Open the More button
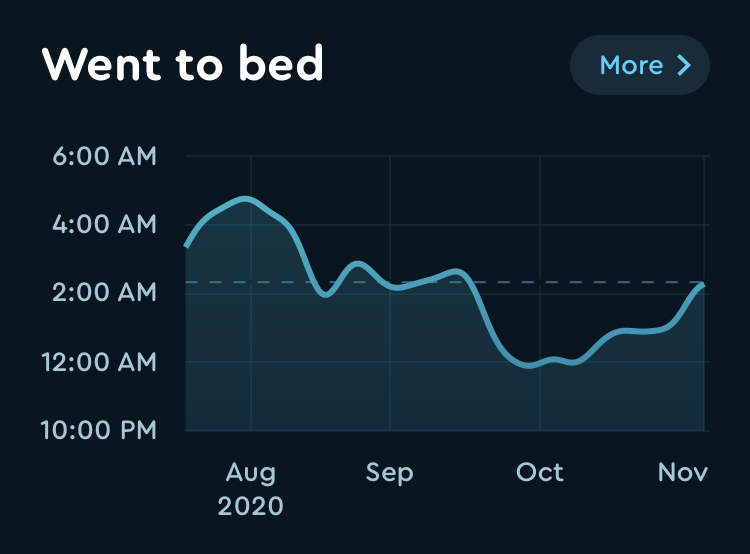Screen dimensions: 750x554 pyautogui.click(x=640, y=65)
